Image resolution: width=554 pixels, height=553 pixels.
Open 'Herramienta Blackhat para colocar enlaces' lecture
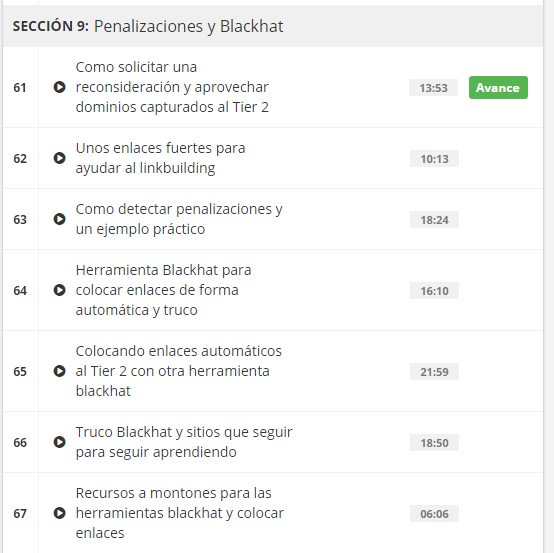click(x=163, y=290)
